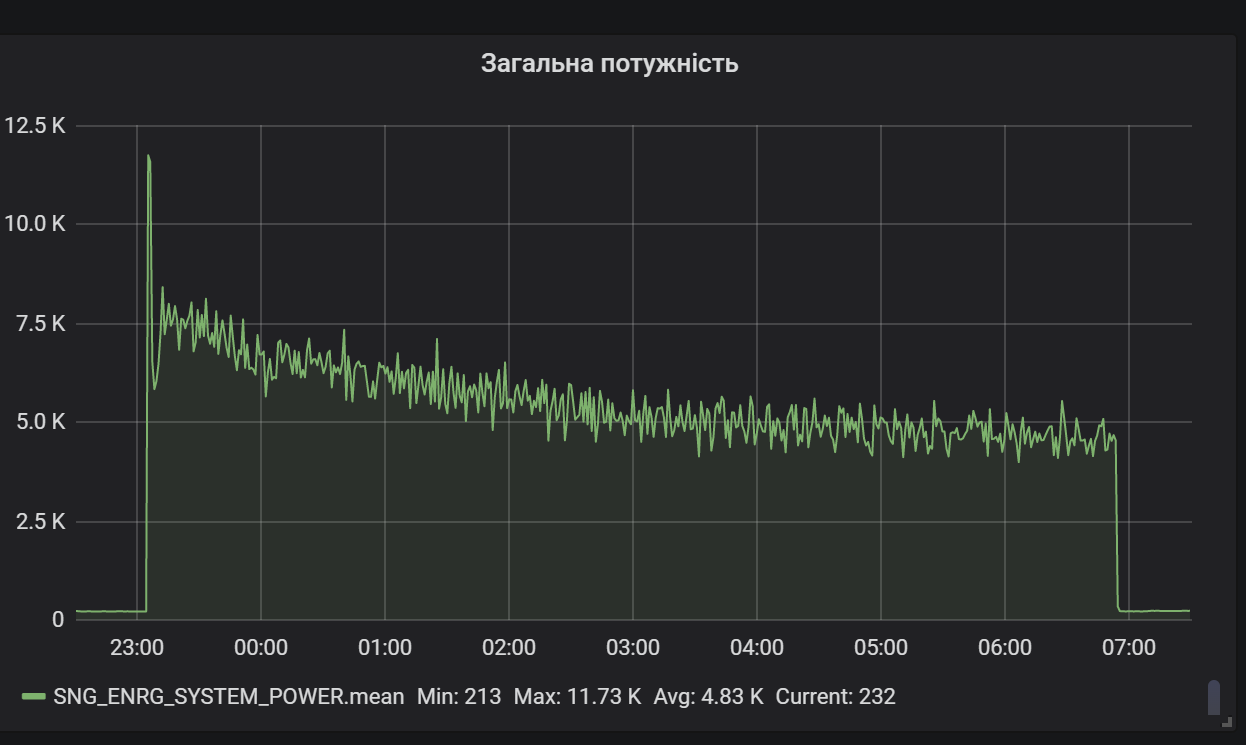Click the 00:00 time axis label
Screen dimensions: 1246x745
click(261, 647)
